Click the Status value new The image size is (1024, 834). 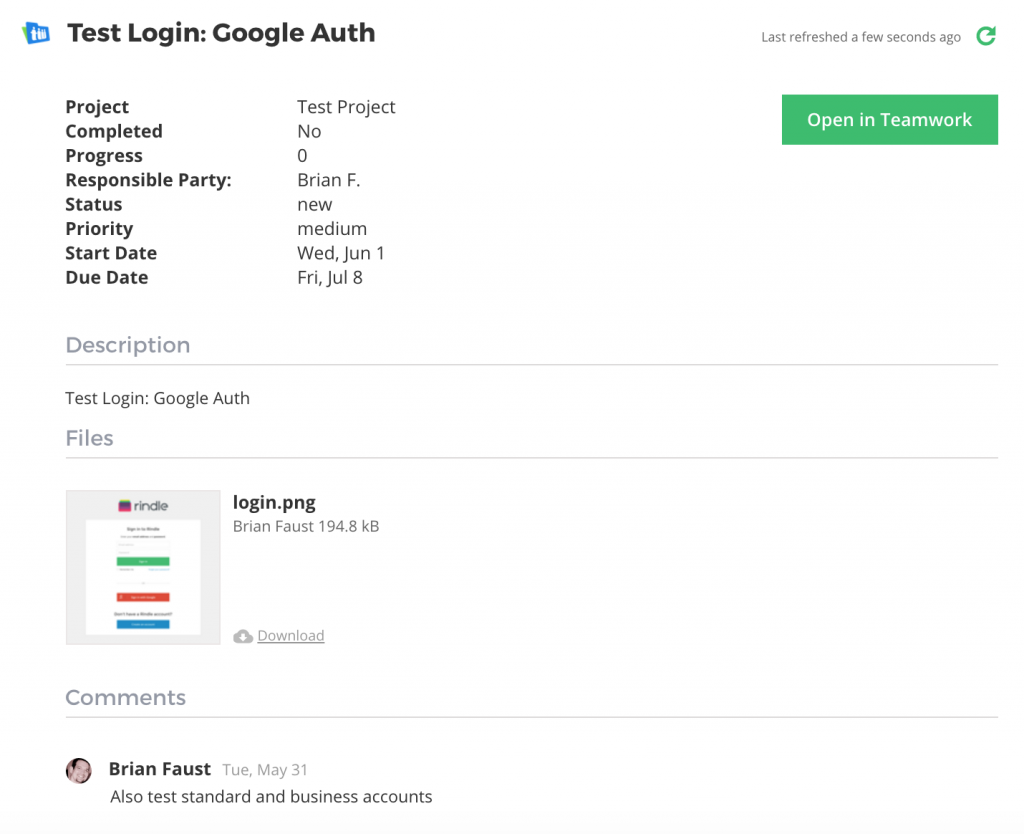coord(314,204)
